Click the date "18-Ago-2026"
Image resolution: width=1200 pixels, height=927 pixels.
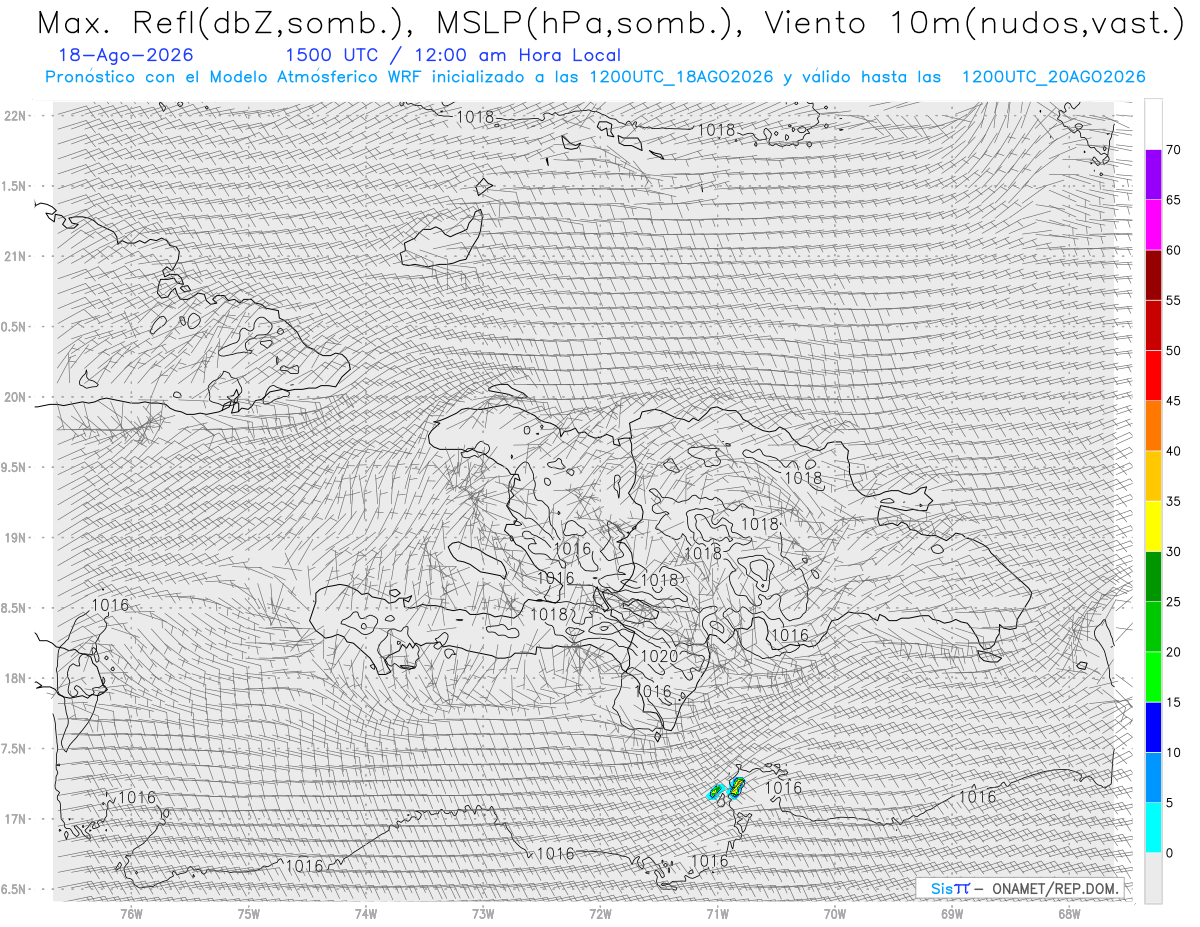pyautogui.click(x=126, y=56)
